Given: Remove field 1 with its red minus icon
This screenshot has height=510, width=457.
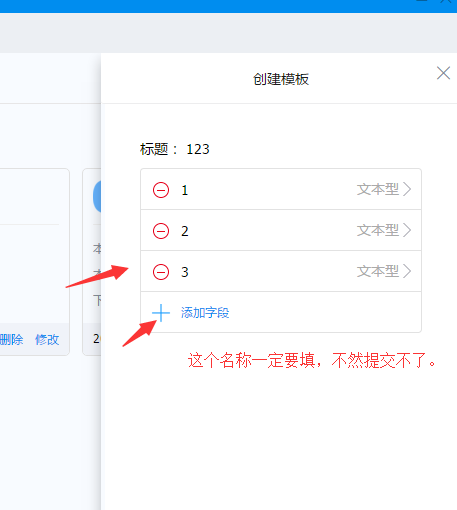Looking at the screenshot, I should [x=161, y=190].
